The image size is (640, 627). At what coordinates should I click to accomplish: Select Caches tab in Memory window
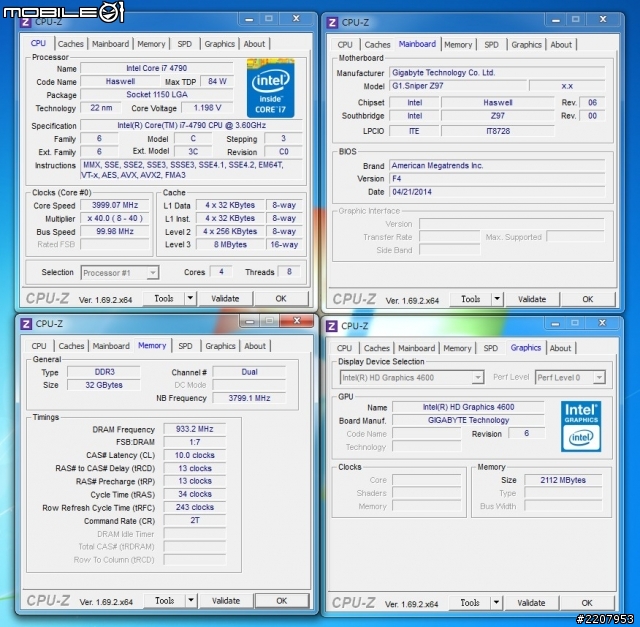[x=71, y=346]
